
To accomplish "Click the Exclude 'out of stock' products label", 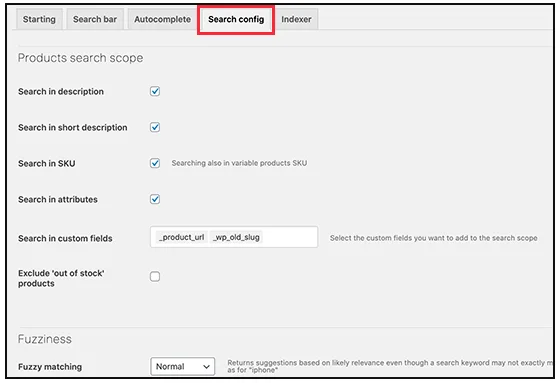I will [61, 278].
